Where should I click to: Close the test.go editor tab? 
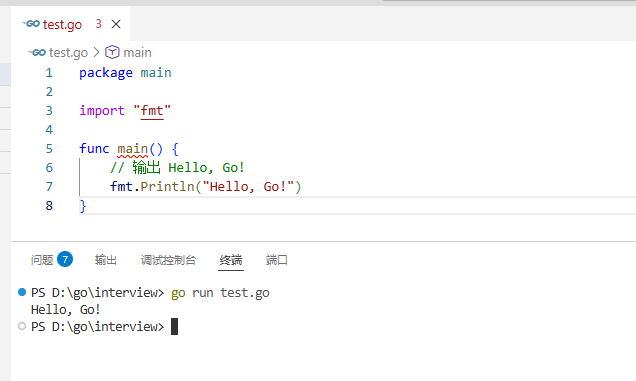pos(116,24)
